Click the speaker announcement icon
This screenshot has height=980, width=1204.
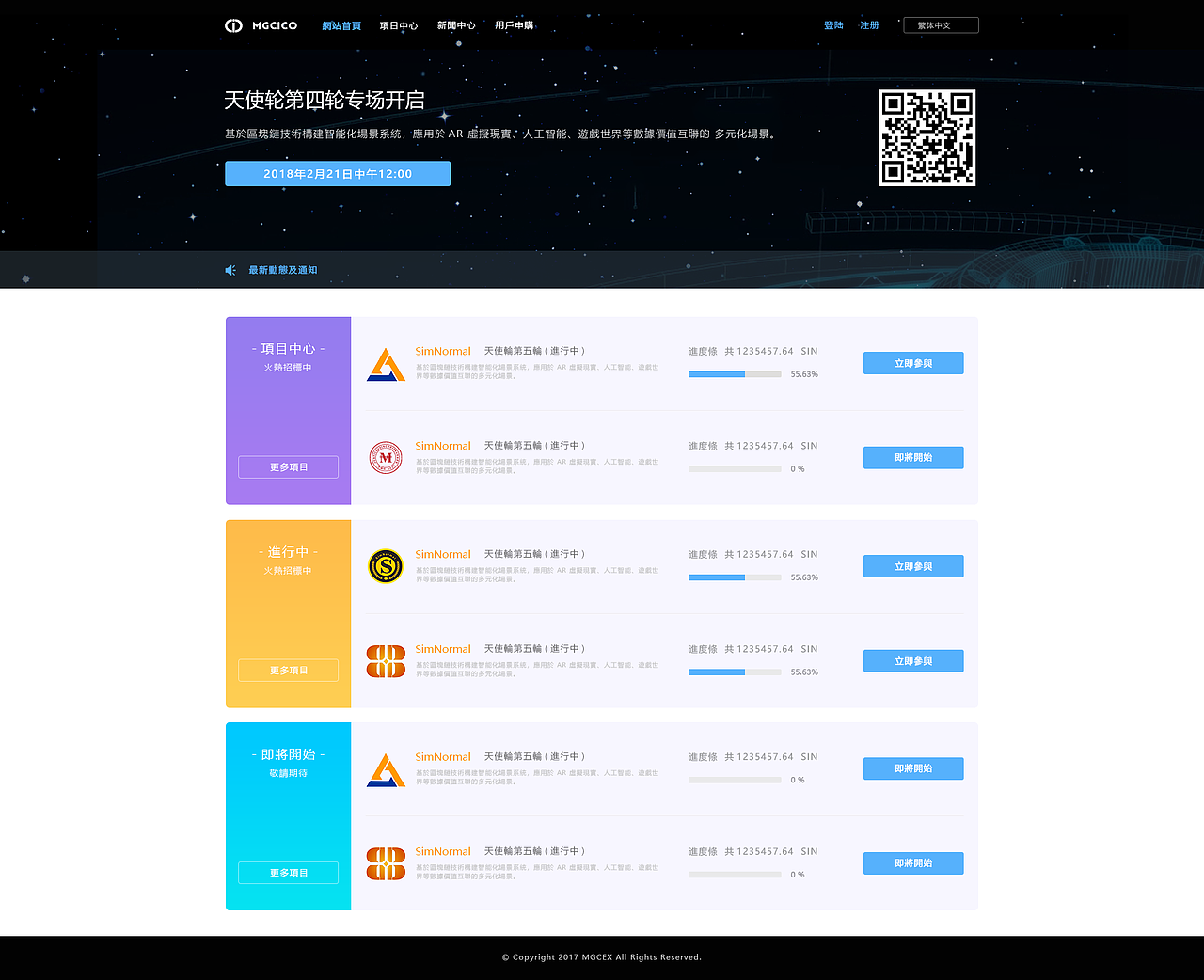(x=230, y=270)
